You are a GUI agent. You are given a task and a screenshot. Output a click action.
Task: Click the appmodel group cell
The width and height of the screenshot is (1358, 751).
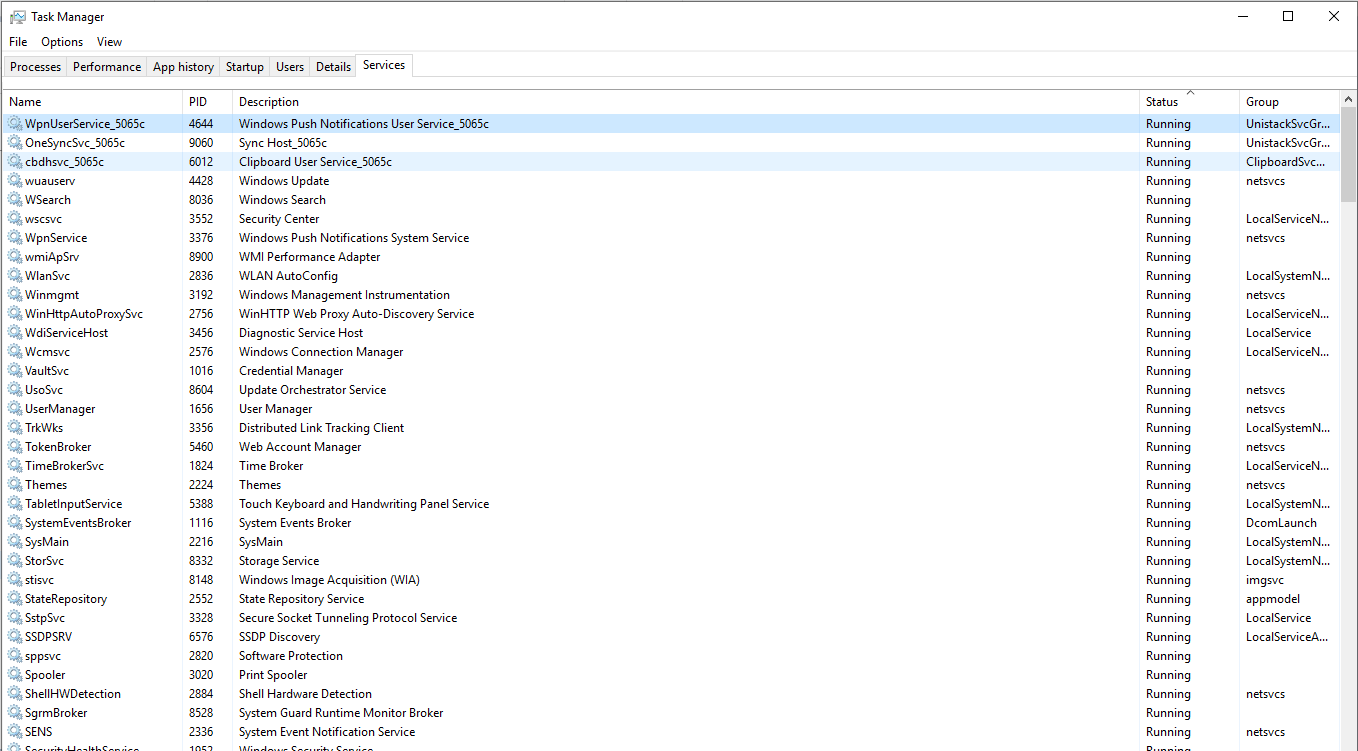pos(1273,599)
